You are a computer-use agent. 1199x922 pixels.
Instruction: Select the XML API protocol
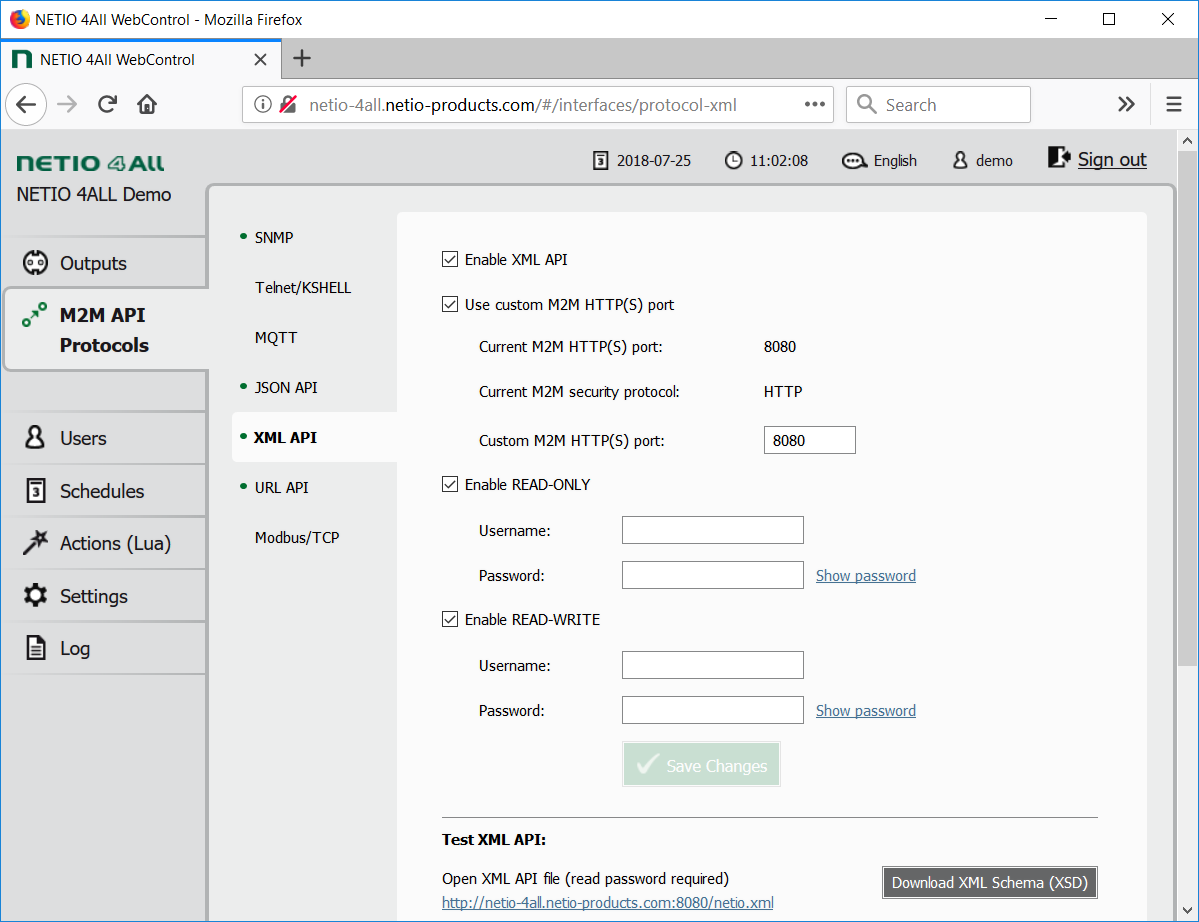[285, 437]
